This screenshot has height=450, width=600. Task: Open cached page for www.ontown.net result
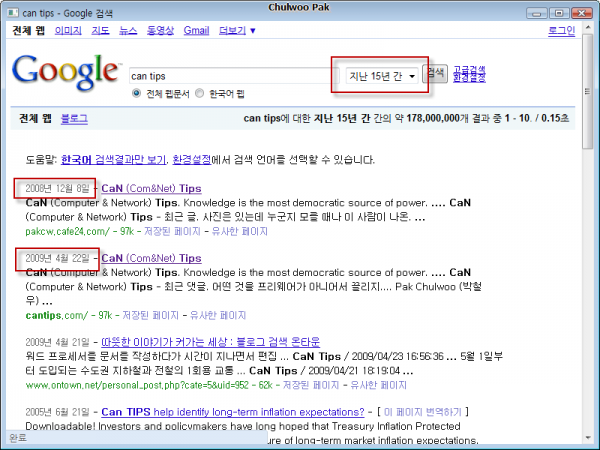click(x=311, y=385)
